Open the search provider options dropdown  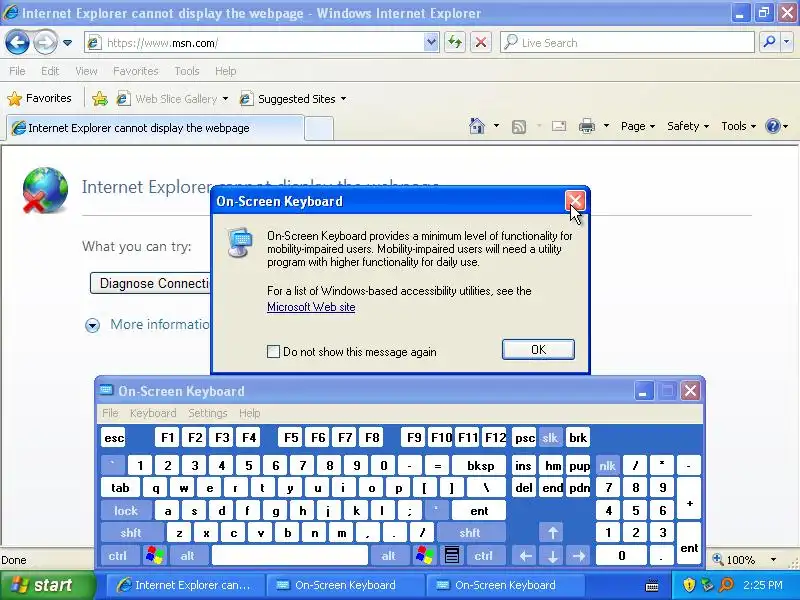[x=787, y=43]
